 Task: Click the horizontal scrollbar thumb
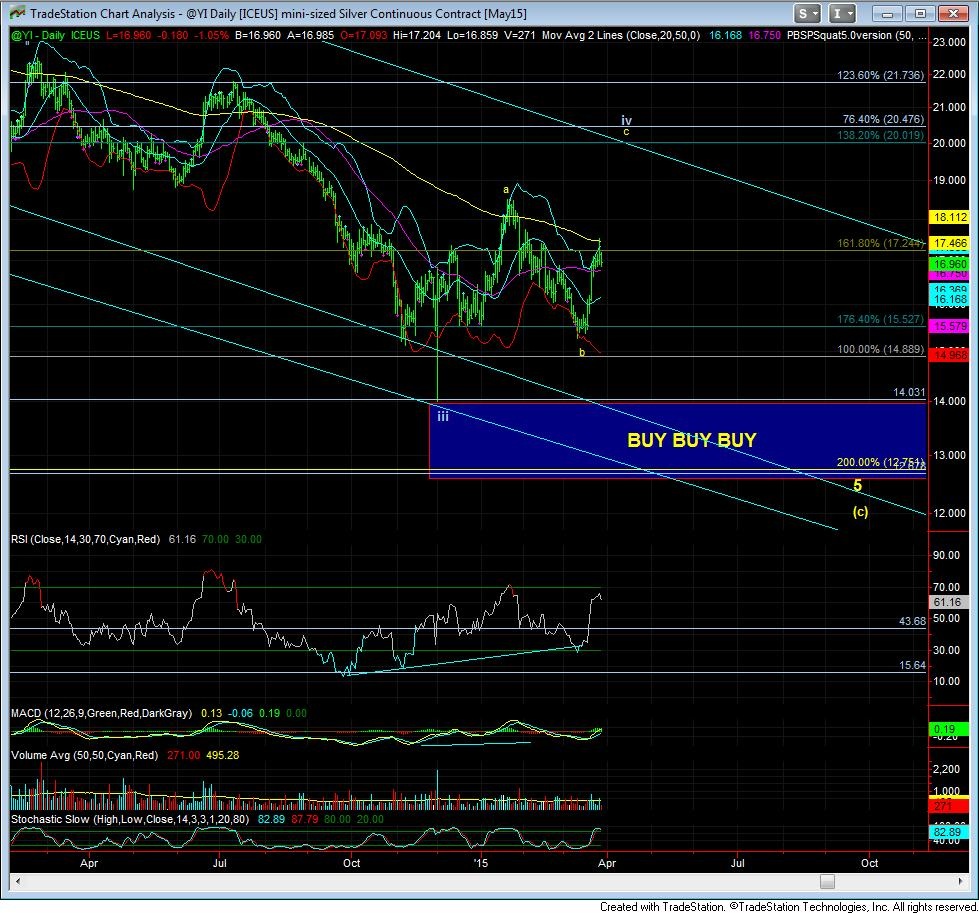click(827, 881)
